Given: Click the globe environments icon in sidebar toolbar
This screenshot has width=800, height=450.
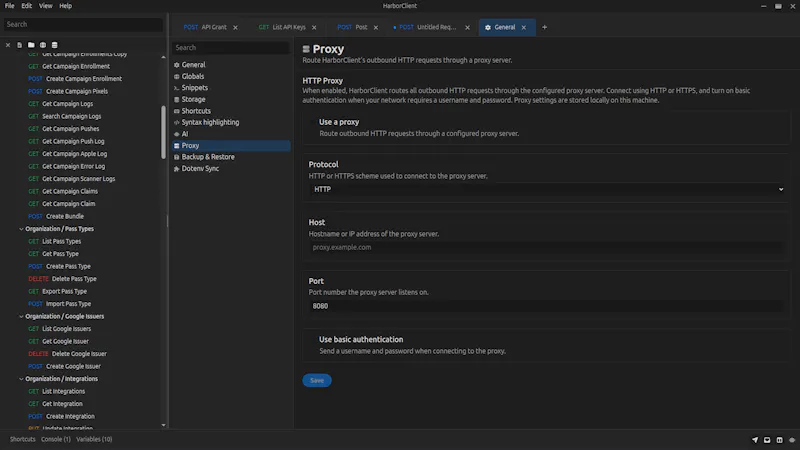Looking at the screenshot, I should tap(43, 45).
